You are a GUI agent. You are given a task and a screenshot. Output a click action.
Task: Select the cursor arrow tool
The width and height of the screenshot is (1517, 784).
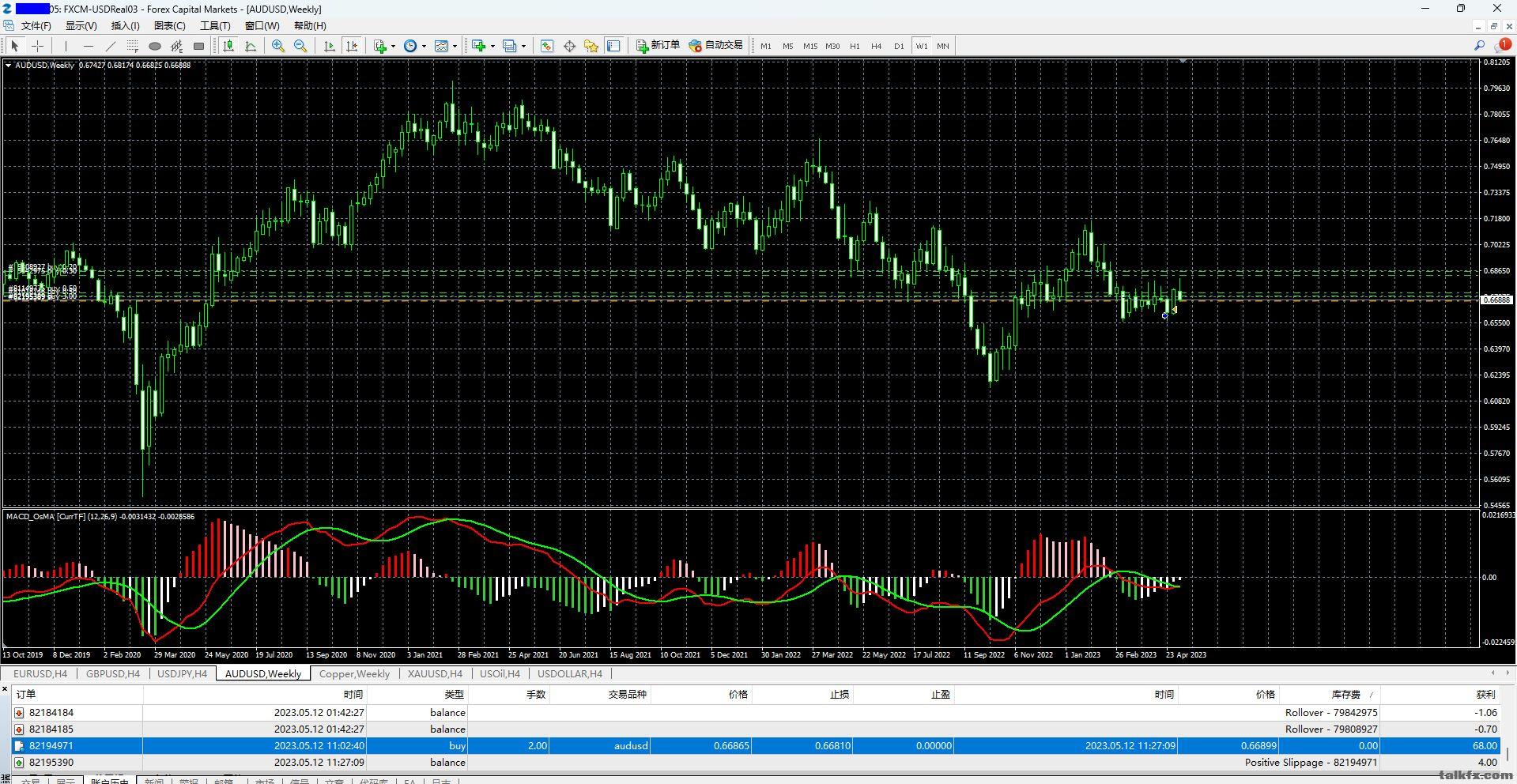[15, 46]
